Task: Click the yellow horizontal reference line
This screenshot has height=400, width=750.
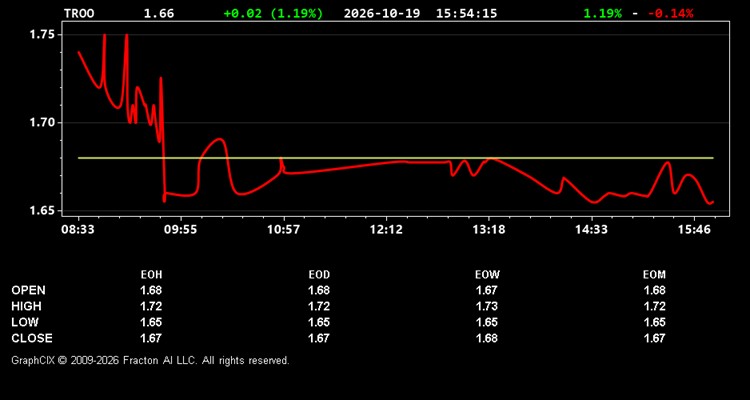Action: (x=396, y=158)
